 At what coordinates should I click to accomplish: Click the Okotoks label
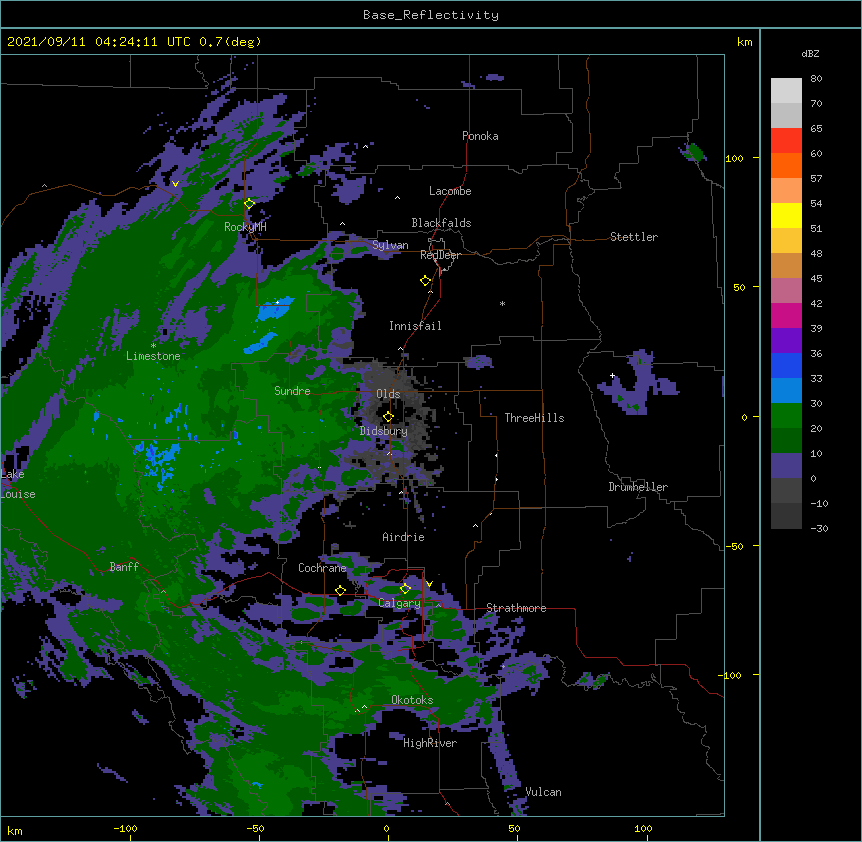coord(412,700)
